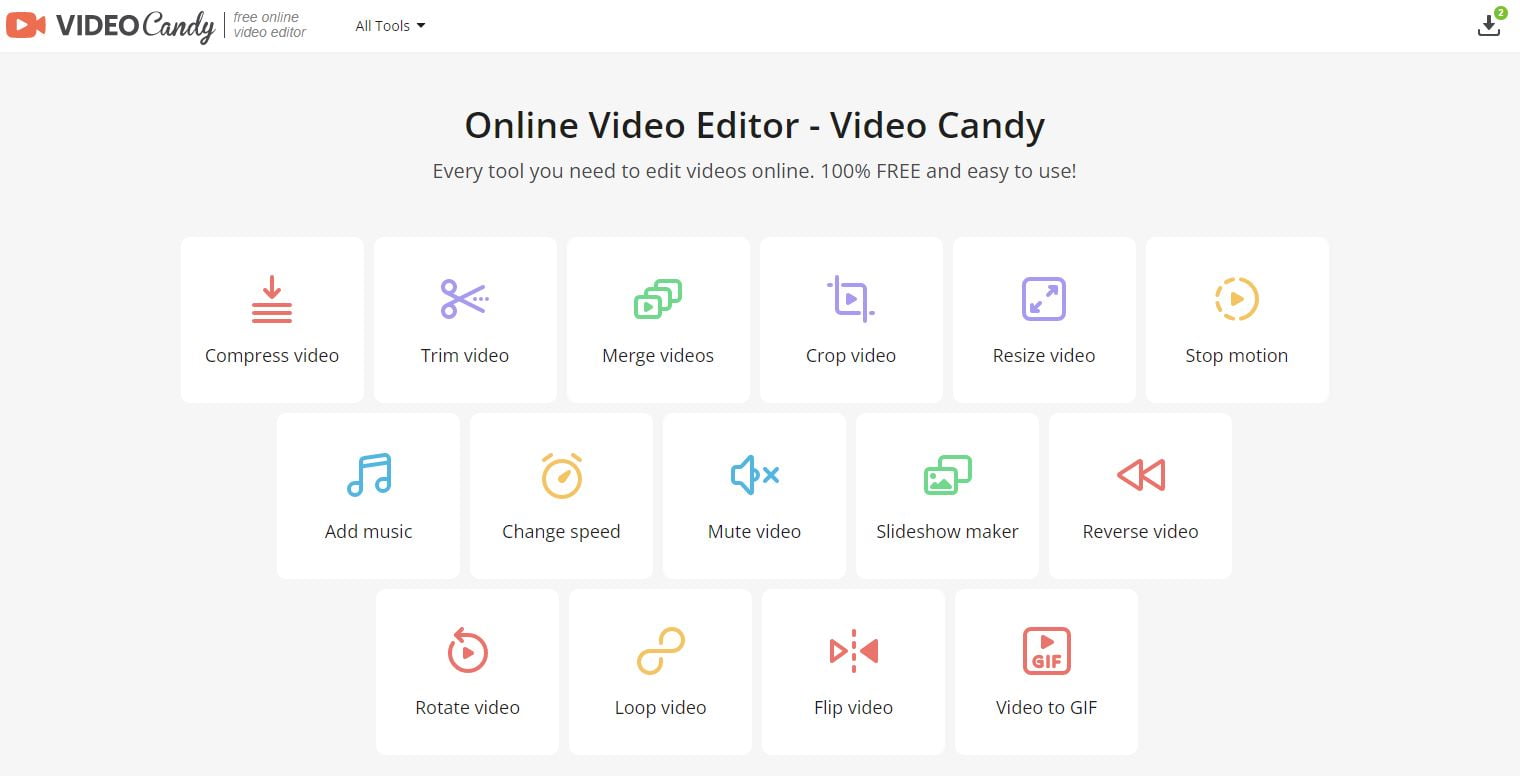The width and height of the screenshot is (1520, 776).
Task: Select the Stop motion label
Action: pyautogui.click(x=1237, y=356)
